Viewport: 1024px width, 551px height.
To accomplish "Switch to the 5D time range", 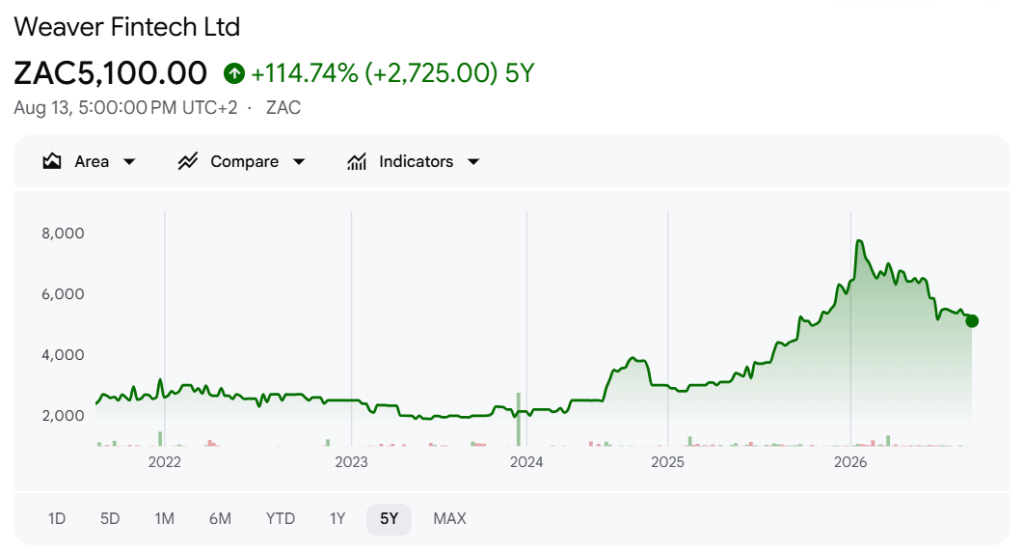I will pos(110,519).
